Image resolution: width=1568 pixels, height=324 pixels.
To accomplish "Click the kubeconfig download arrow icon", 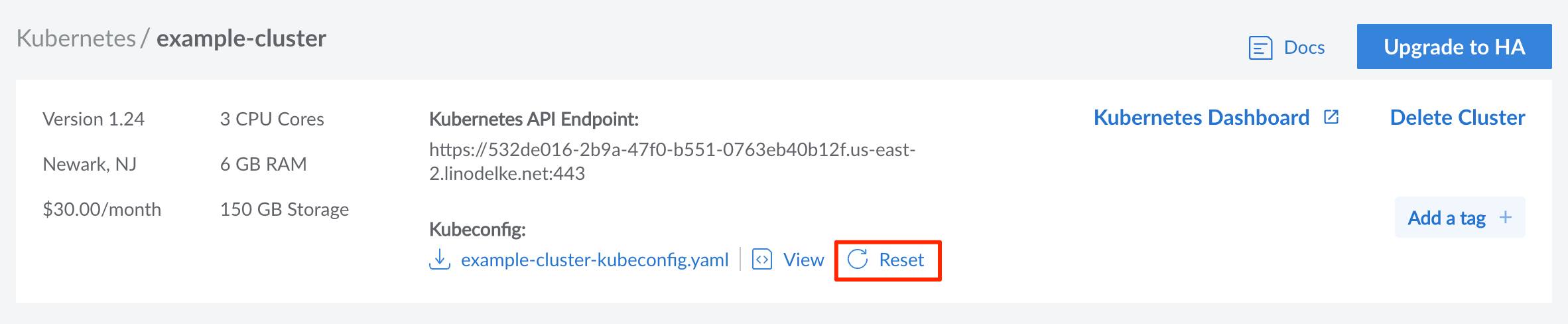I will (439, 260).
